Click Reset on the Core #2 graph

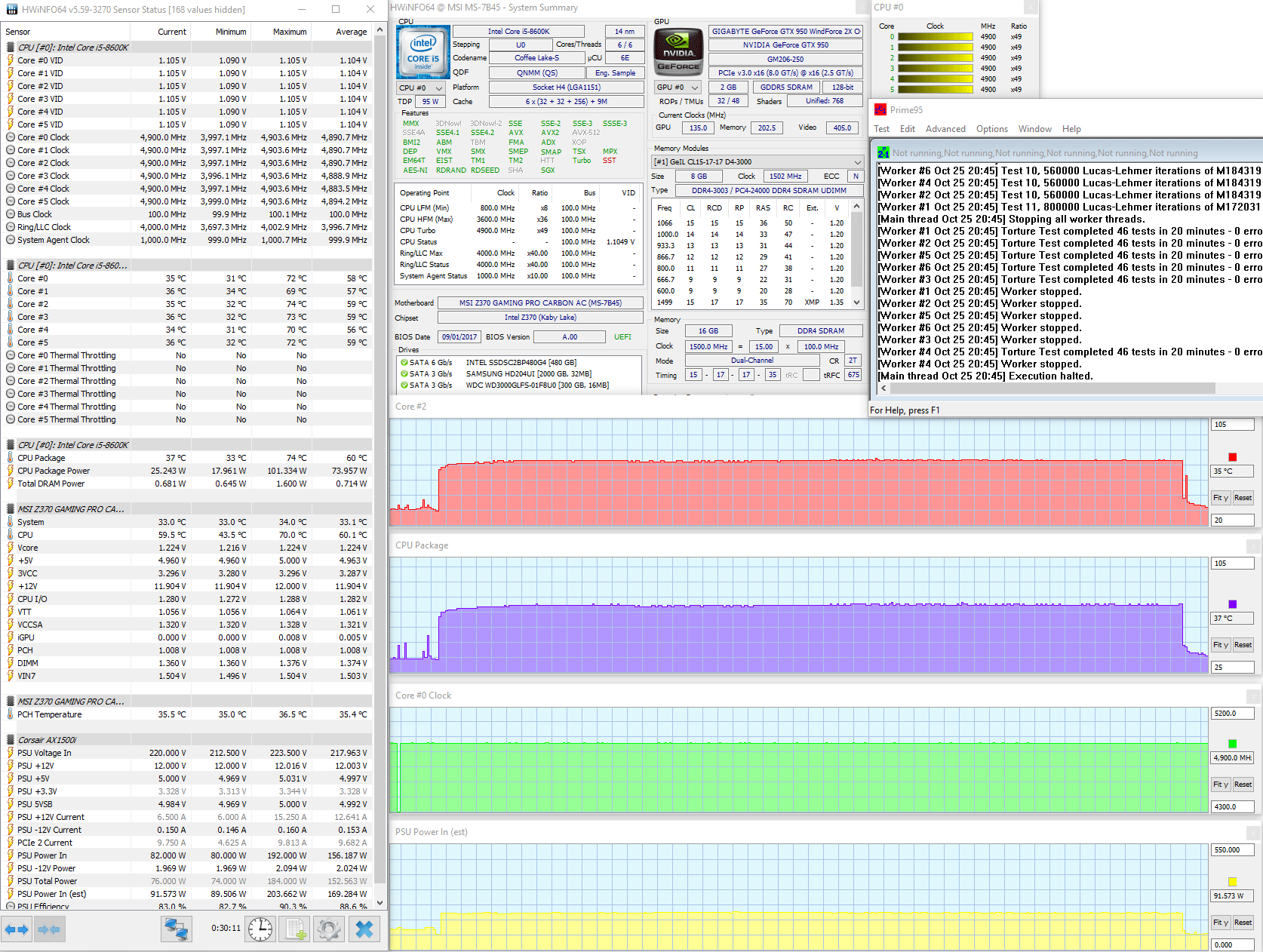(x=1243, y=498)
